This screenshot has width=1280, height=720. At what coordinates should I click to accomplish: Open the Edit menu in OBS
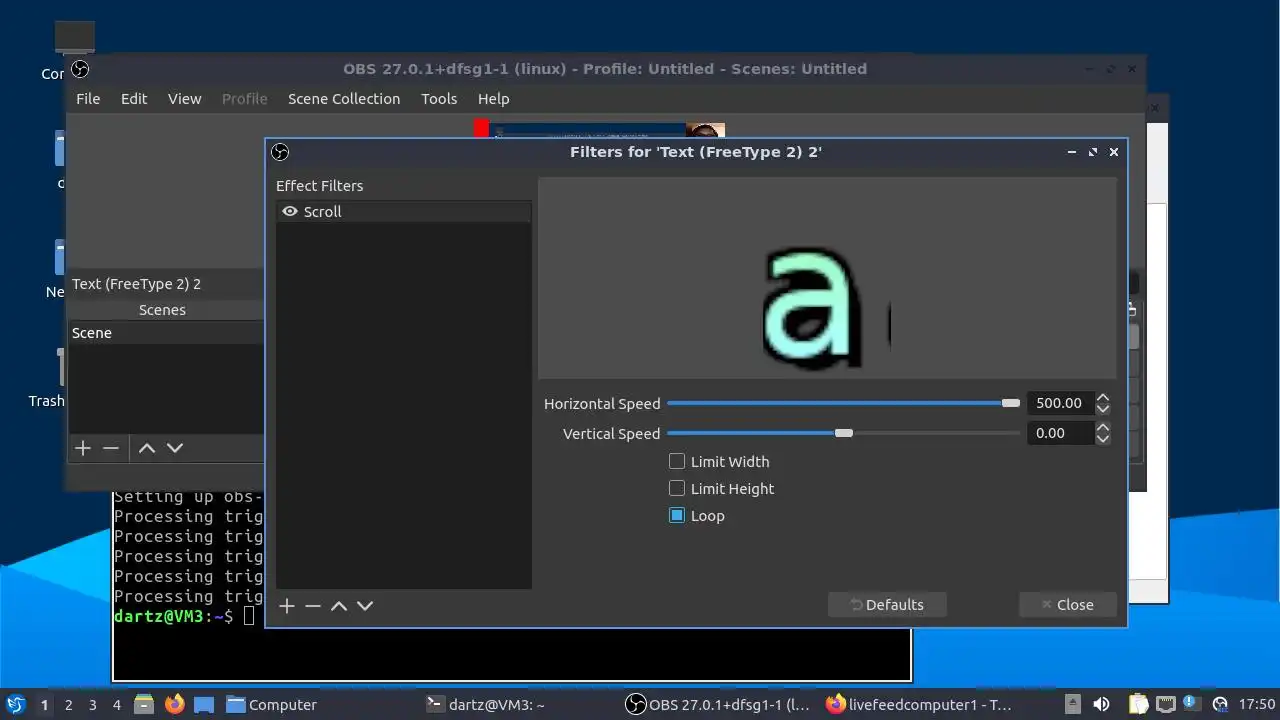pyautogui.click(x=134, y=99)
